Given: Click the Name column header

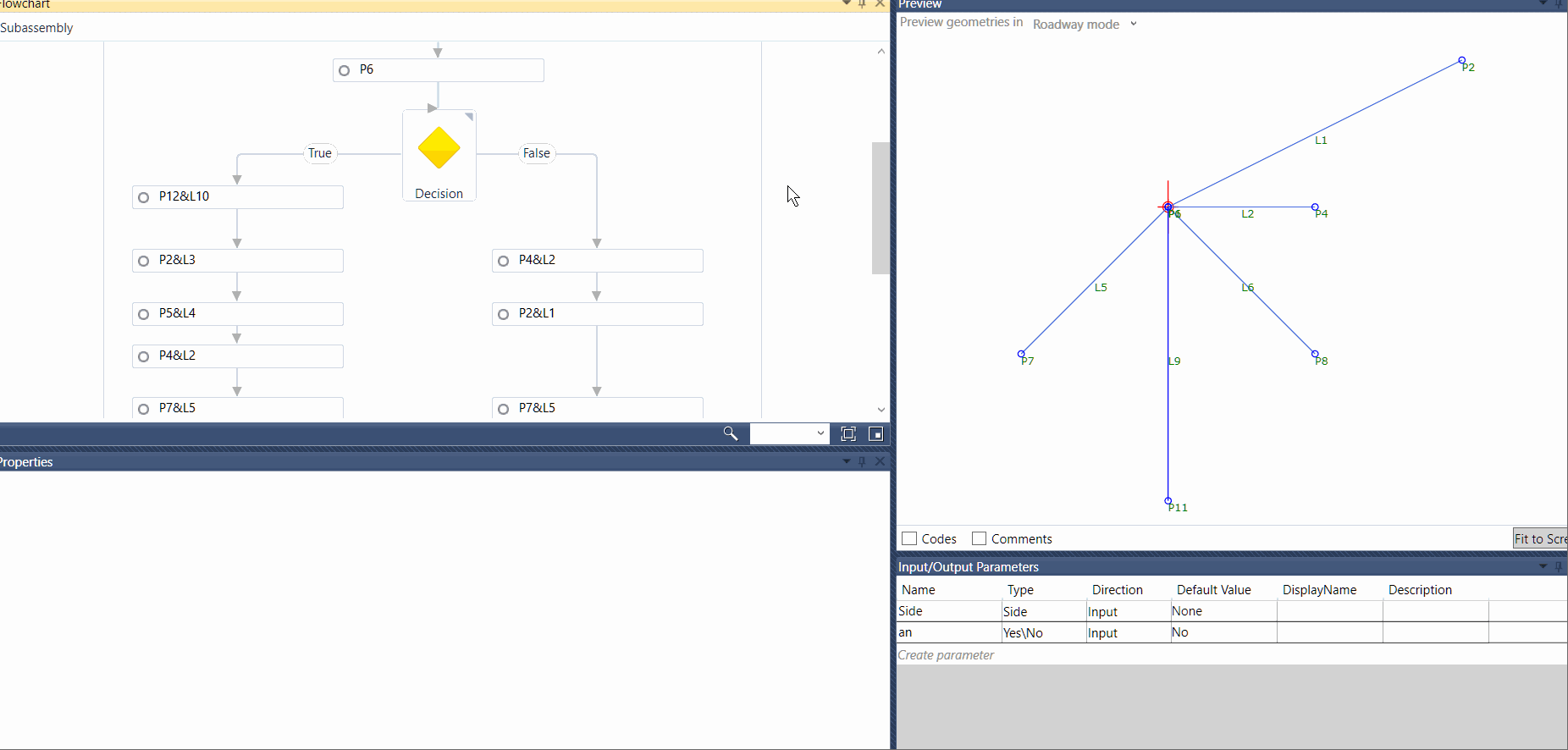Looking at the screenshot, I should (919, 590).
